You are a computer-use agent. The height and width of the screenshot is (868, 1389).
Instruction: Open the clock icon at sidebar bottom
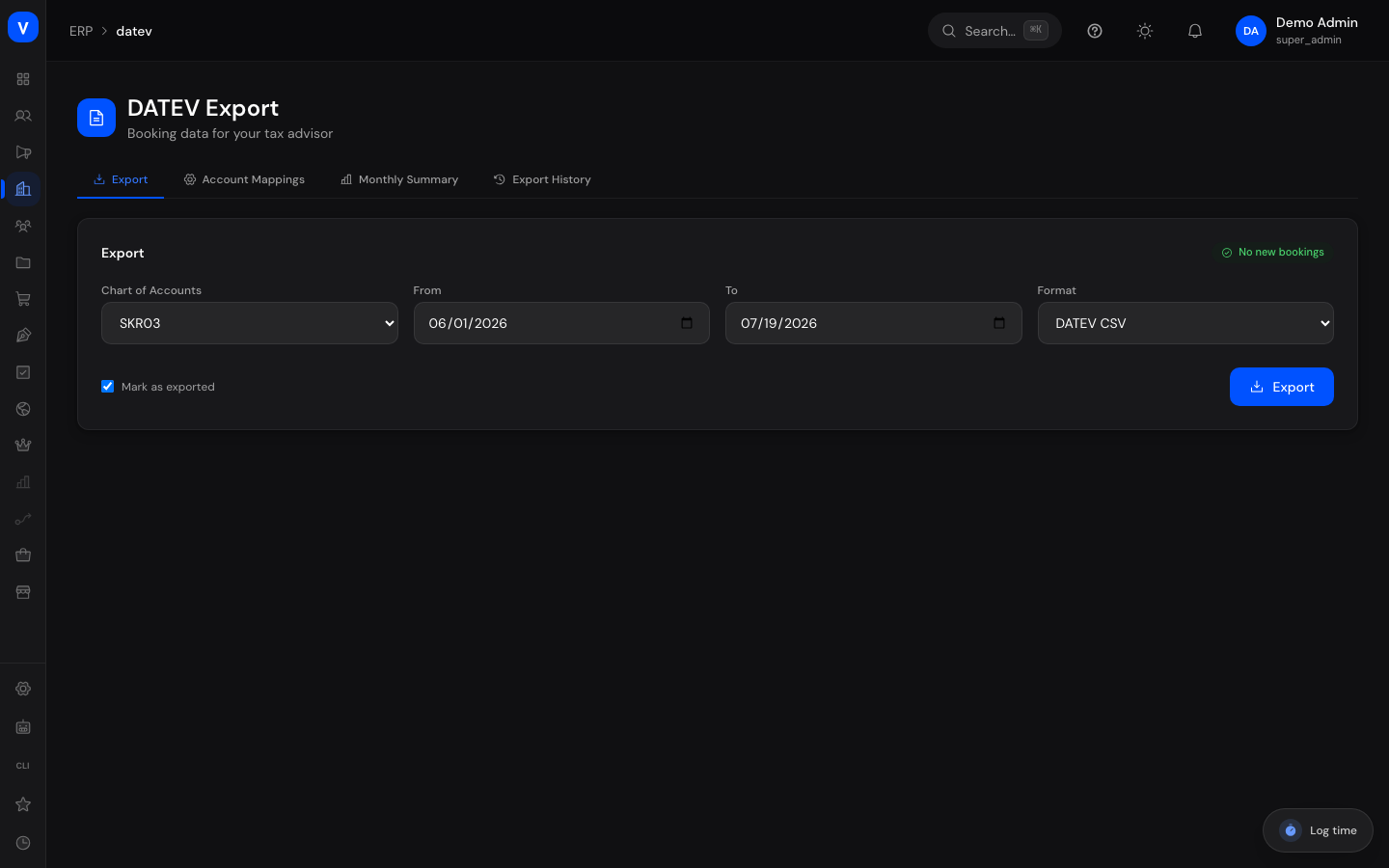coord(23,843)
